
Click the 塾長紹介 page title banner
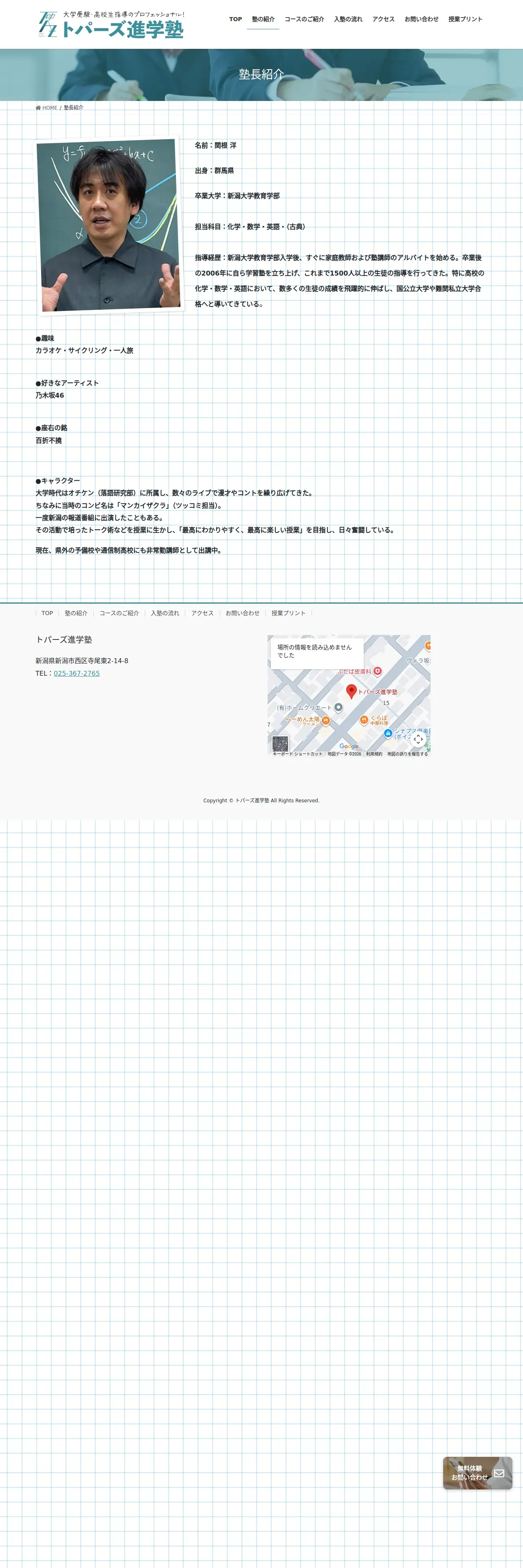[x=261, y=74]
